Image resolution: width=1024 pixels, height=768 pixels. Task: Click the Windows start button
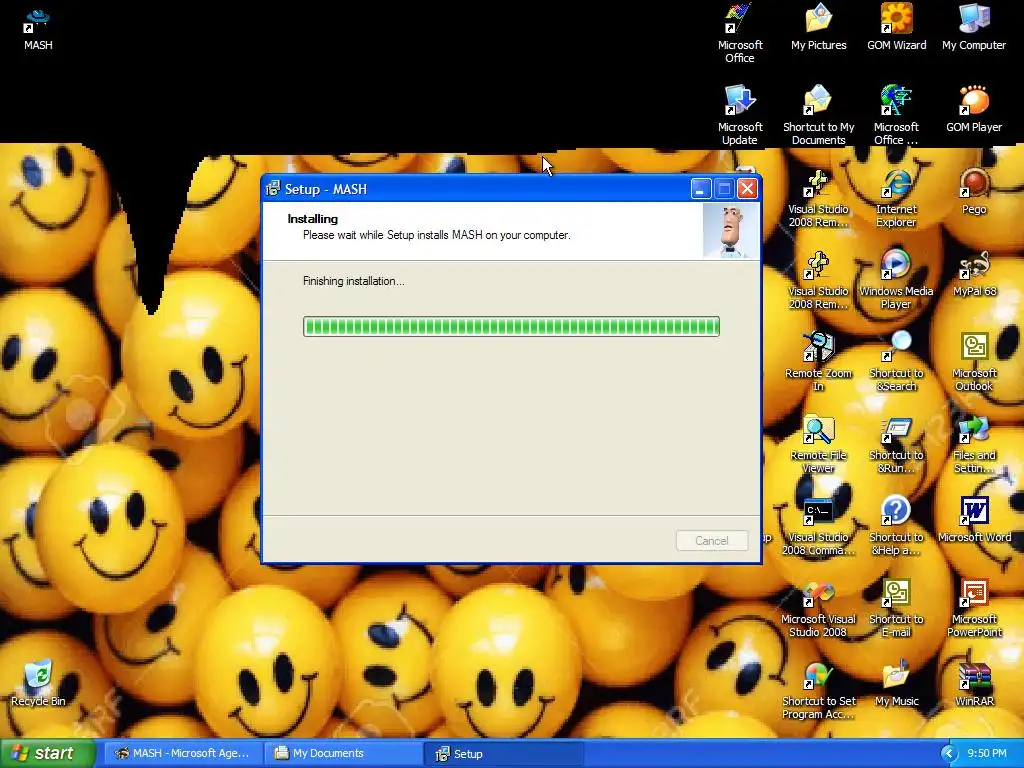click(x=48, y=753)
